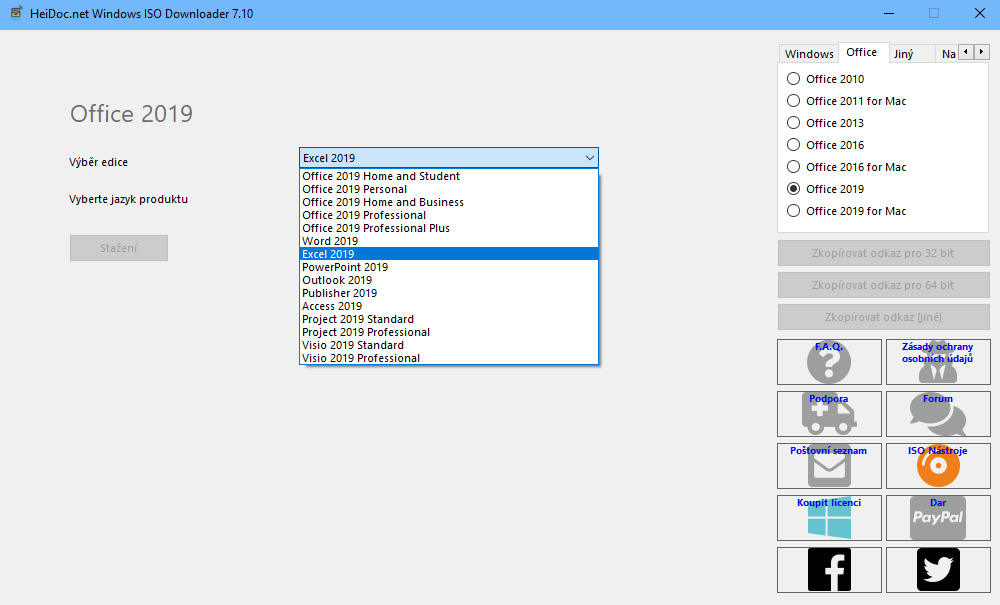Choose Visio 2019 Standard from list
The image size is (1000, 605).
[x=449, y=345]
